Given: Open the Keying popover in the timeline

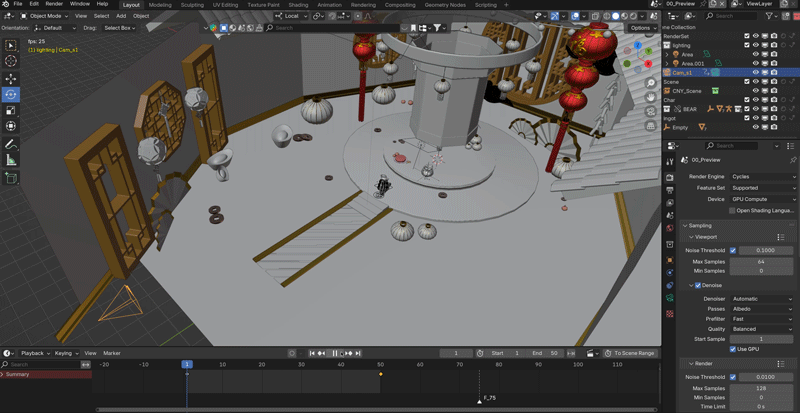Looking at the screenshot, I should pyautogui.click(x=66, y=353).
